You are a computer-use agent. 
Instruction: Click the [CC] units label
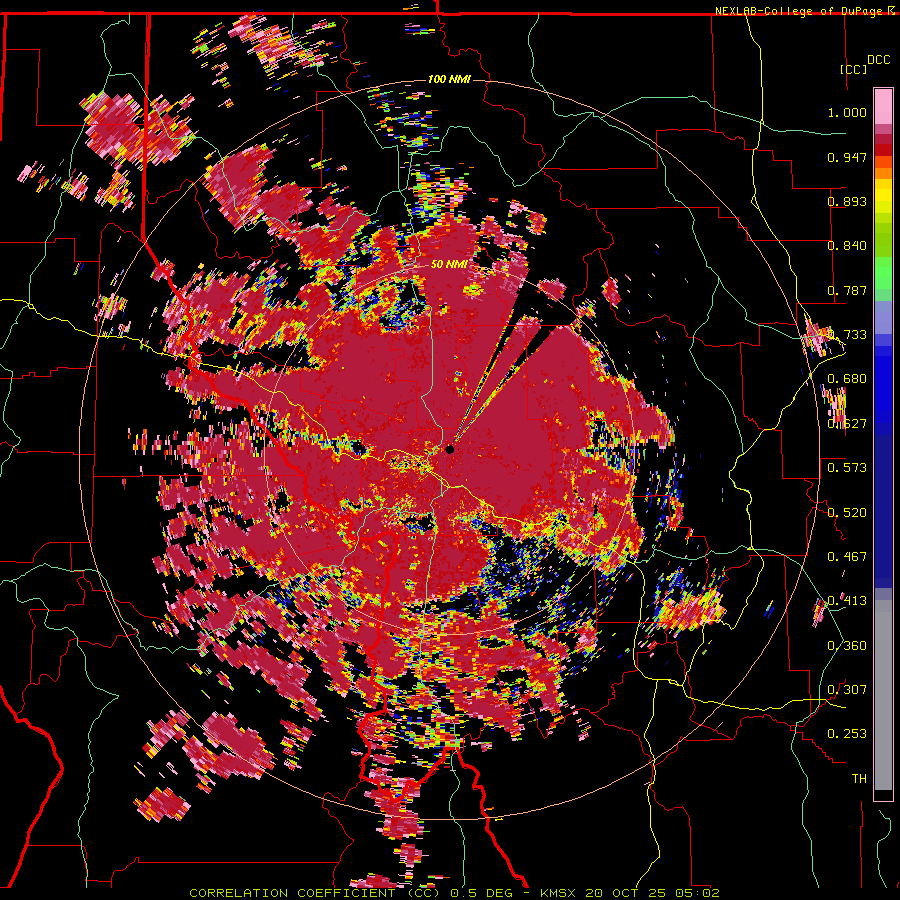pyautogui.click(x=854, y=69)
